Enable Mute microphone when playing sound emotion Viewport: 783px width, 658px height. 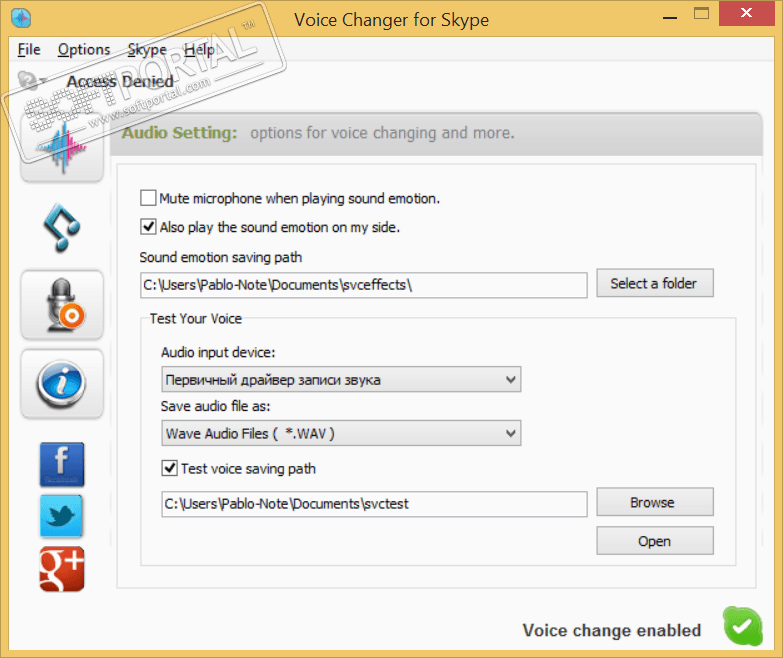(x=148, y=198)
